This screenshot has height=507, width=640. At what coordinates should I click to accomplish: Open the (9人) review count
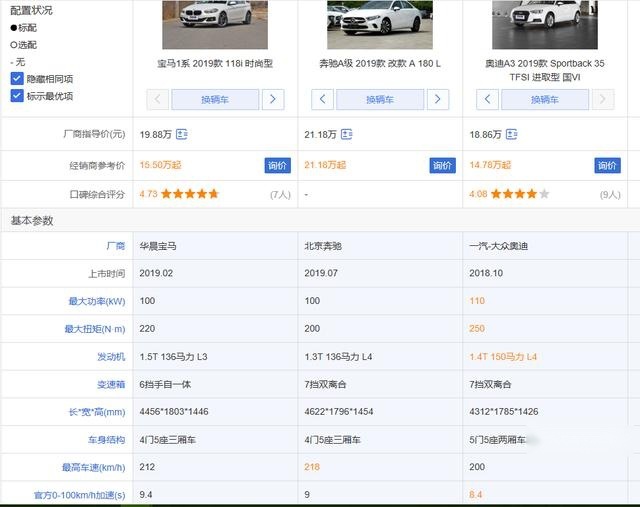tap(610, 195)
